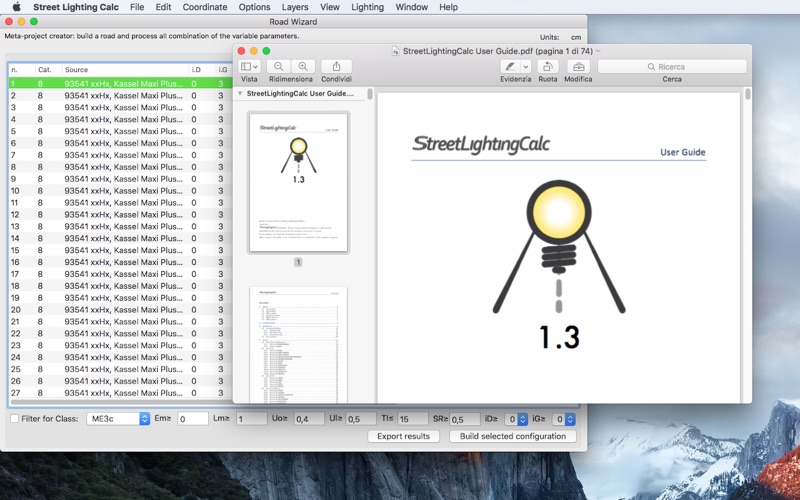Open the Apple menu
Viewport: 800px width, 500px height.
pyautogui.click(x=16, y=7)
